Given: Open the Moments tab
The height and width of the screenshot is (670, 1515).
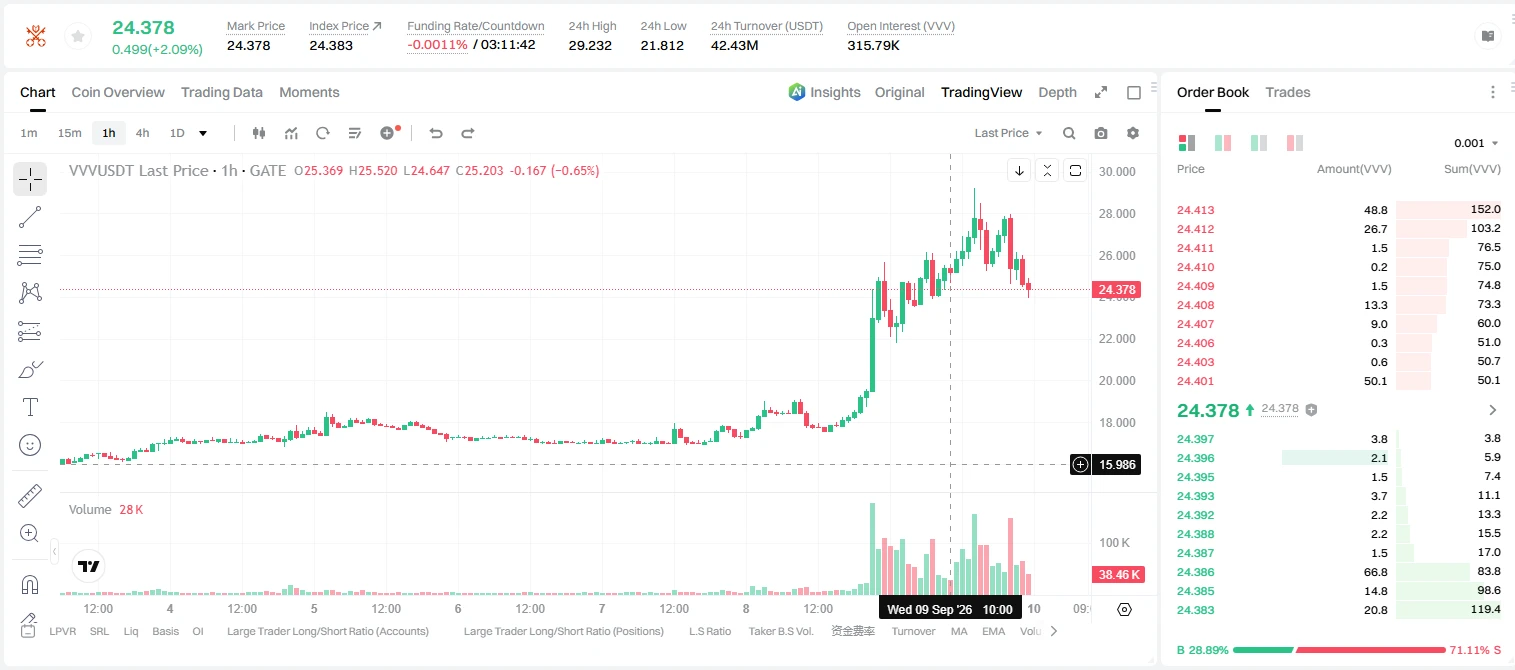Looking at the screenshot, I should (x=309, y=92).
